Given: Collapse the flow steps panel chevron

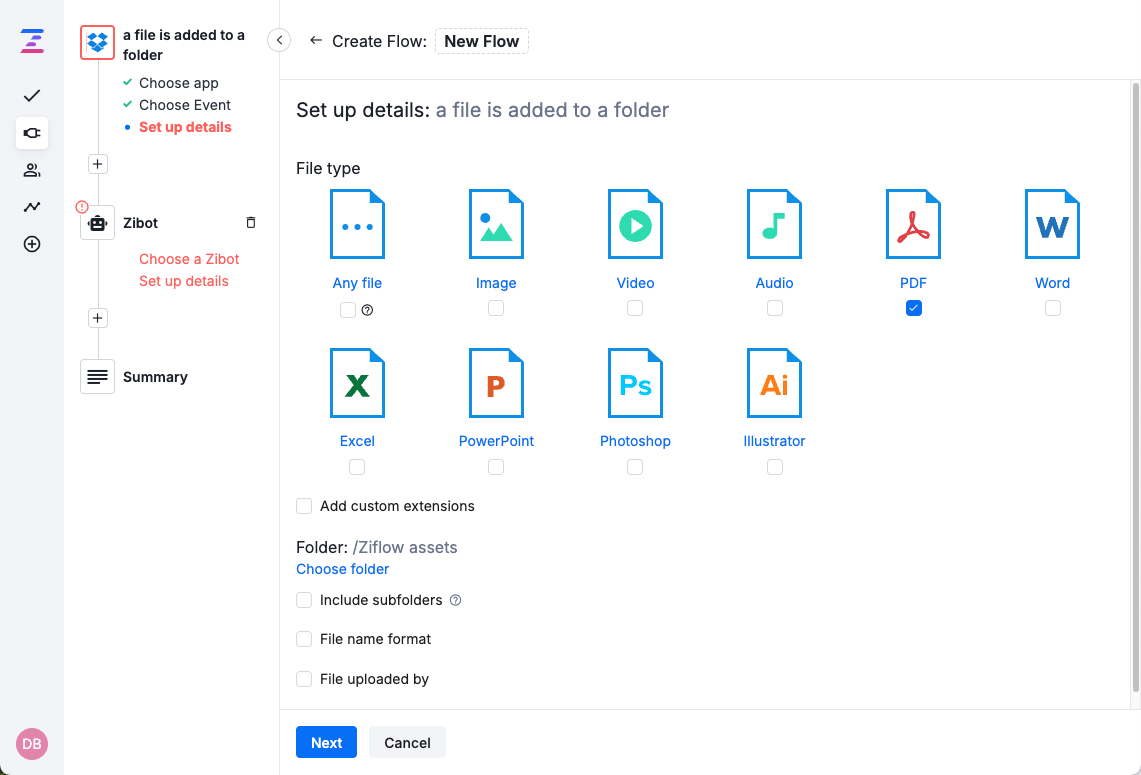Looking at the screenshot, I should 279,40.
